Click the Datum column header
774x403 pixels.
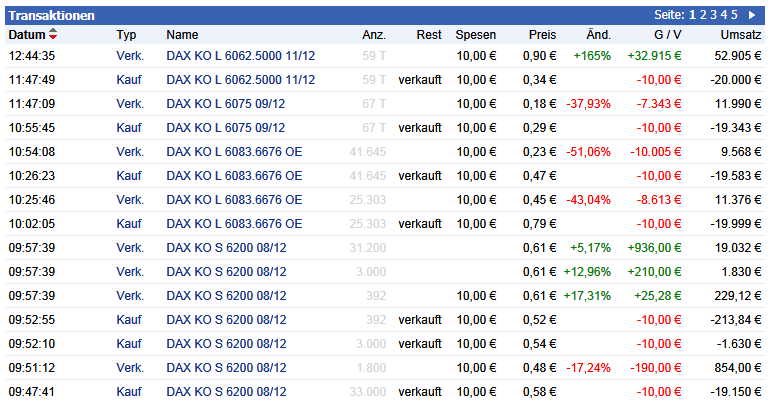27,35
